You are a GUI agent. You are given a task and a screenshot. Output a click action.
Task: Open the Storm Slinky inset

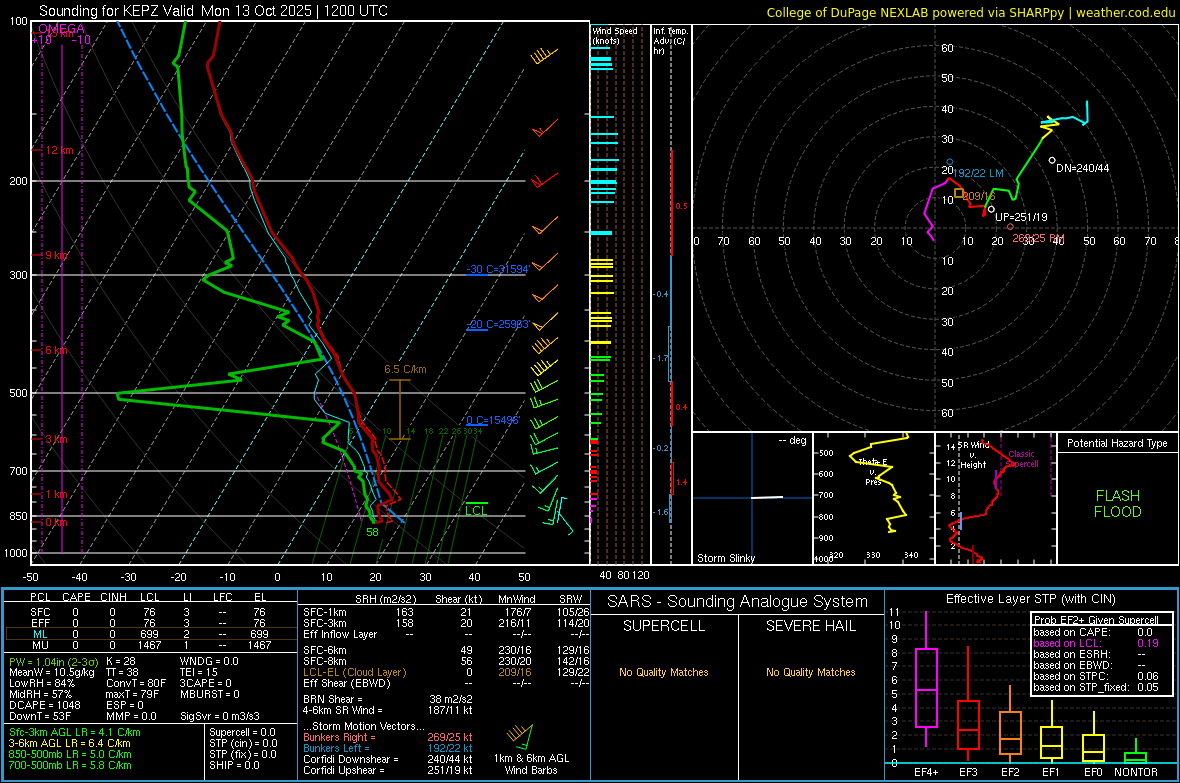click(752, 498)
